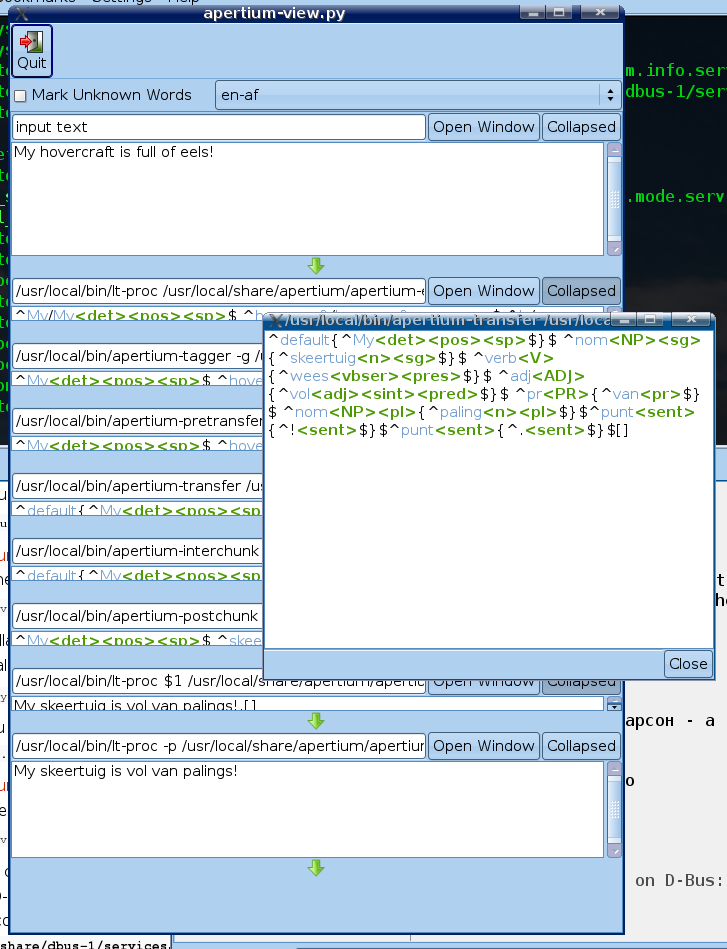
Task: Click the bottom green arrow icon
Action: 316,869
